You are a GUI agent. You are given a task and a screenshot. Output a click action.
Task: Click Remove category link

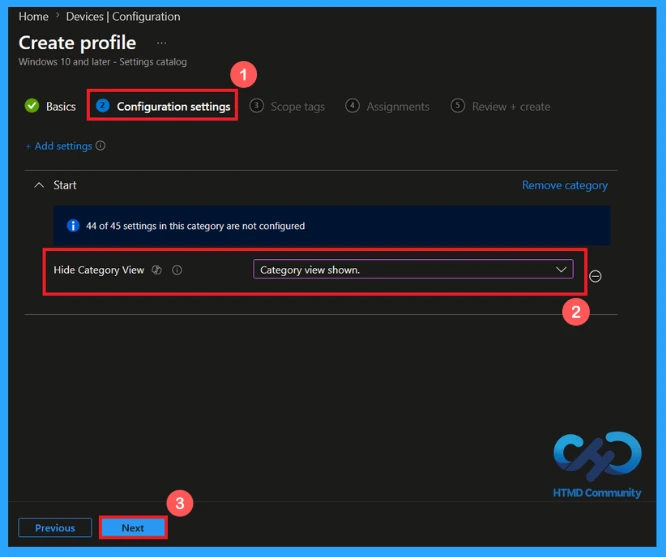[564, 185]
